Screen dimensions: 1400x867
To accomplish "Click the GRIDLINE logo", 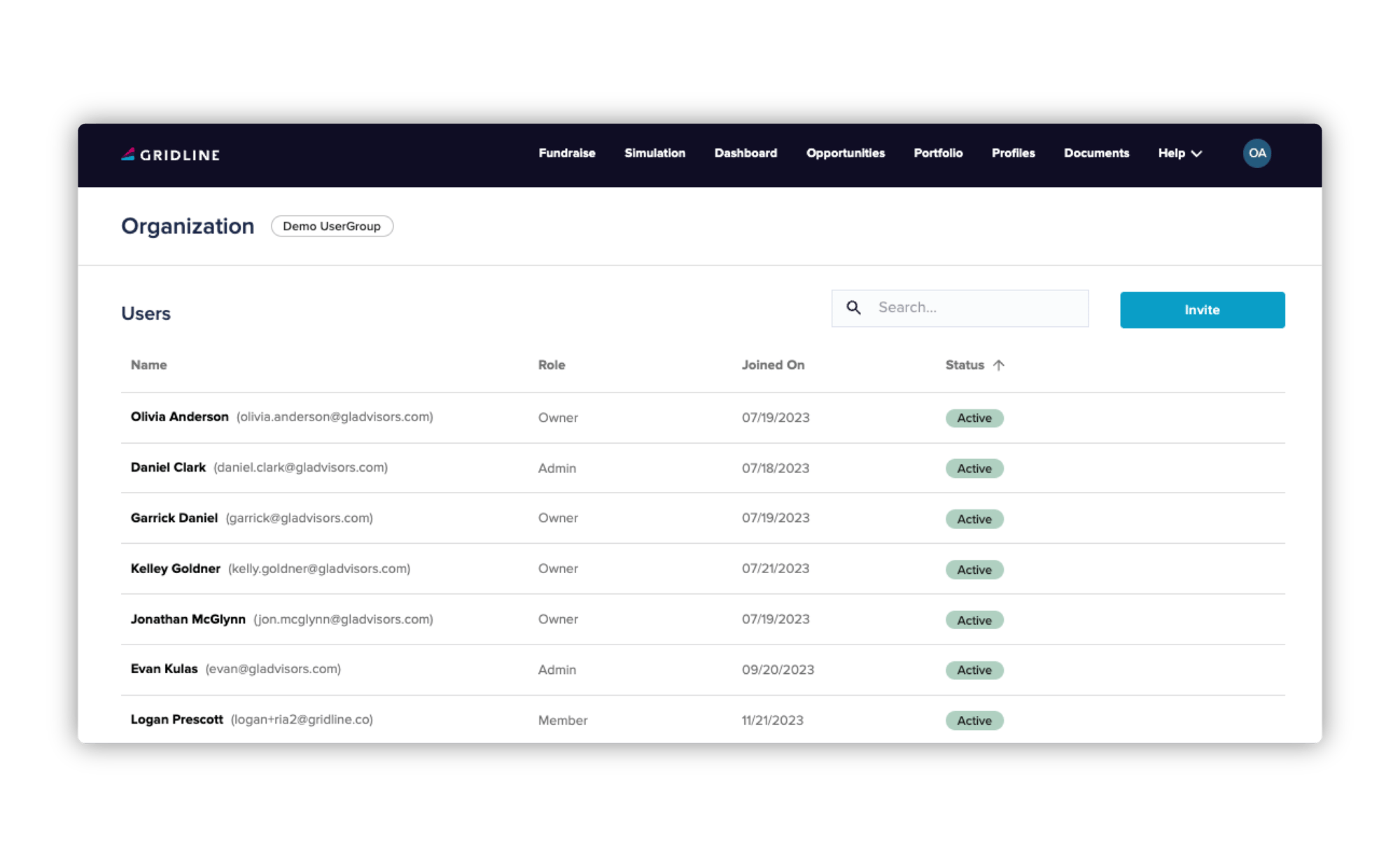I will pyautogui.click(x=171, y=155).
